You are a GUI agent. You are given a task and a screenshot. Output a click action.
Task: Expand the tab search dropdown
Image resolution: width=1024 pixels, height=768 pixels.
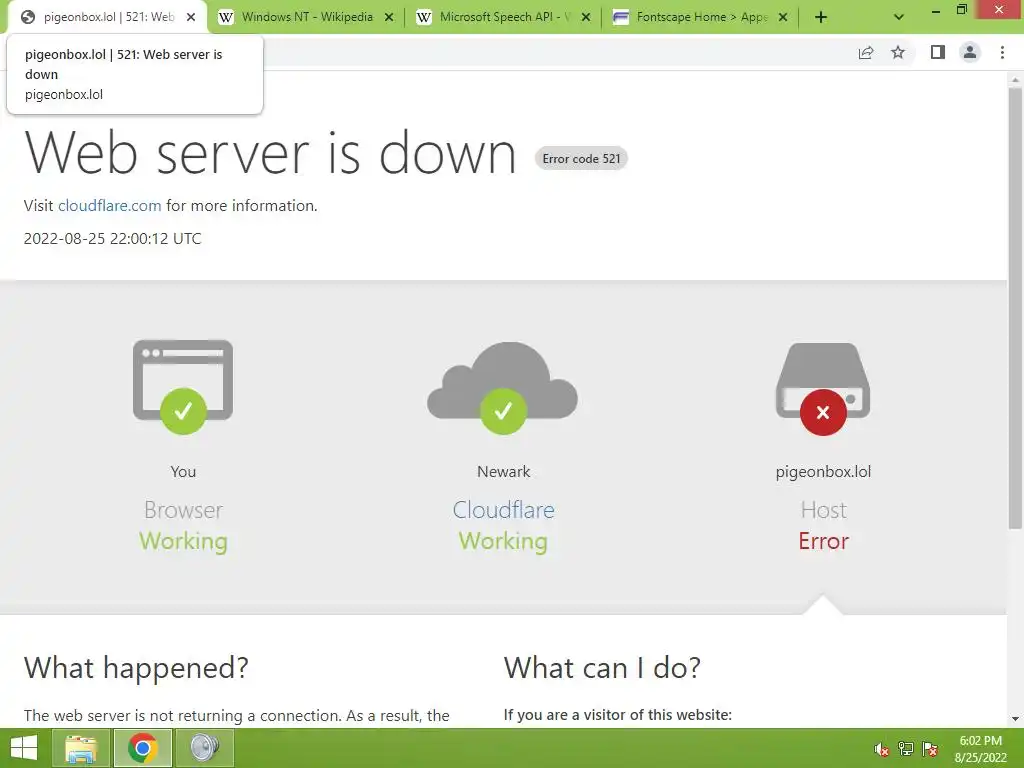click(x=899, y=17)
